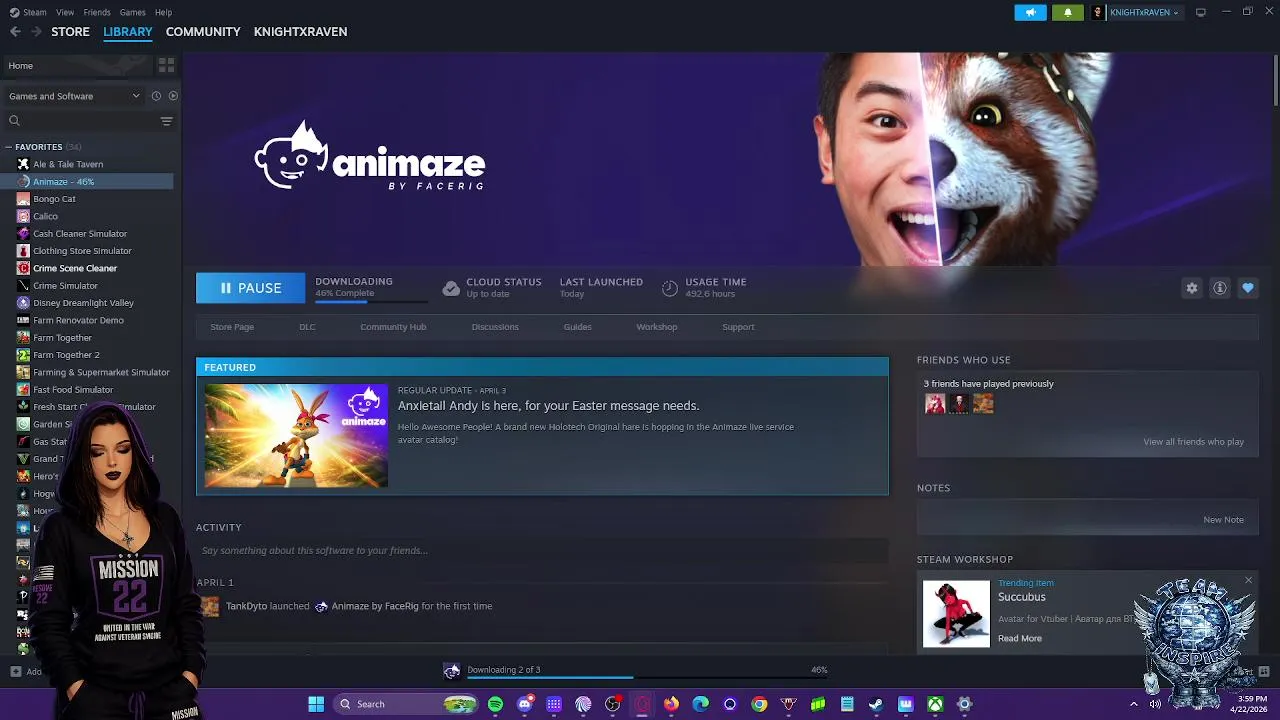Screen dimensions: 1280x720
Task: Collapse the Favorites category
Action: (x=9, y=147)
